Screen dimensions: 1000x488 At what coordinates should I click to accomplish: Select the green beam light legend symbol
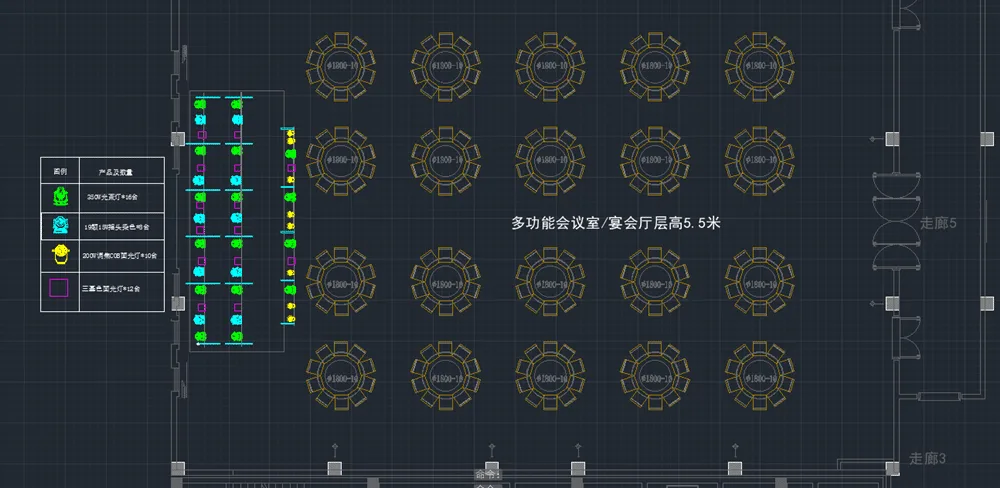tap(60, 197)
